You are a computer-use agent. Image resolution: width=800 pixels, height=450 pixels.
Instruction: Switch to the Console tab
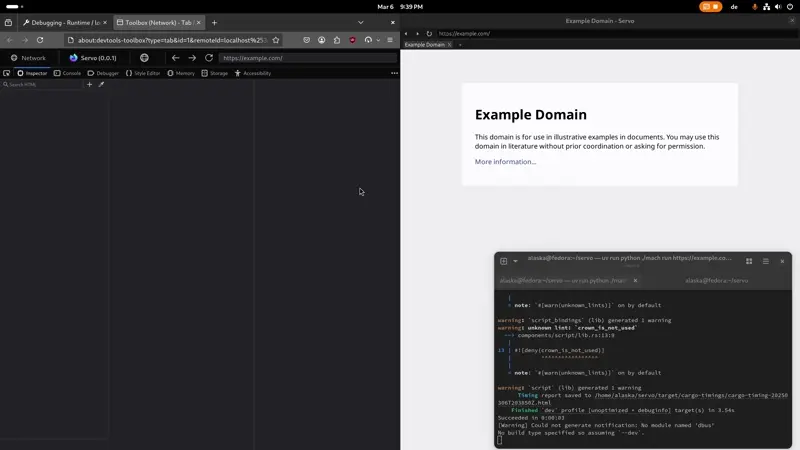coord(68,73)
